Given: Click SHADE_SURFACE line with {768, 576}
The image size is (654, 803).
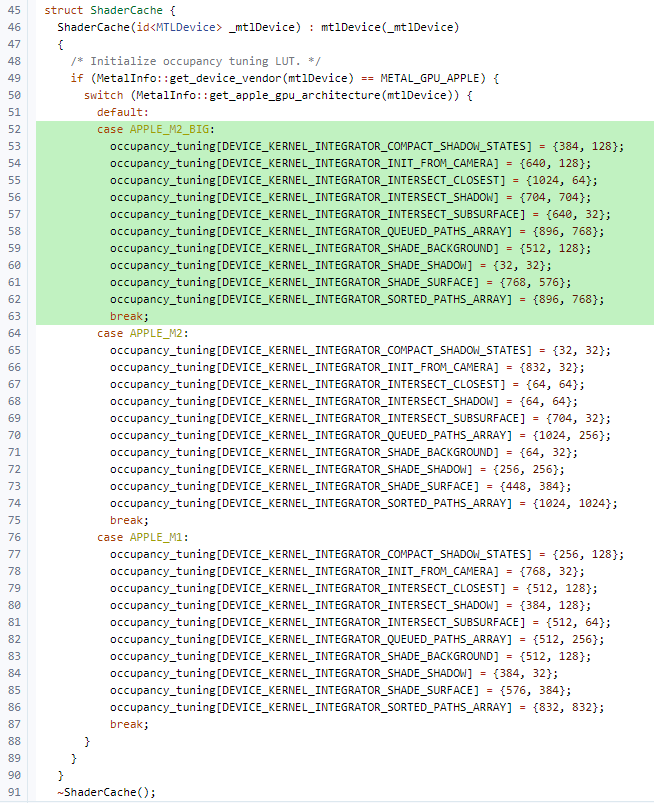Looking at the screenshot, I should coord(341,282).
